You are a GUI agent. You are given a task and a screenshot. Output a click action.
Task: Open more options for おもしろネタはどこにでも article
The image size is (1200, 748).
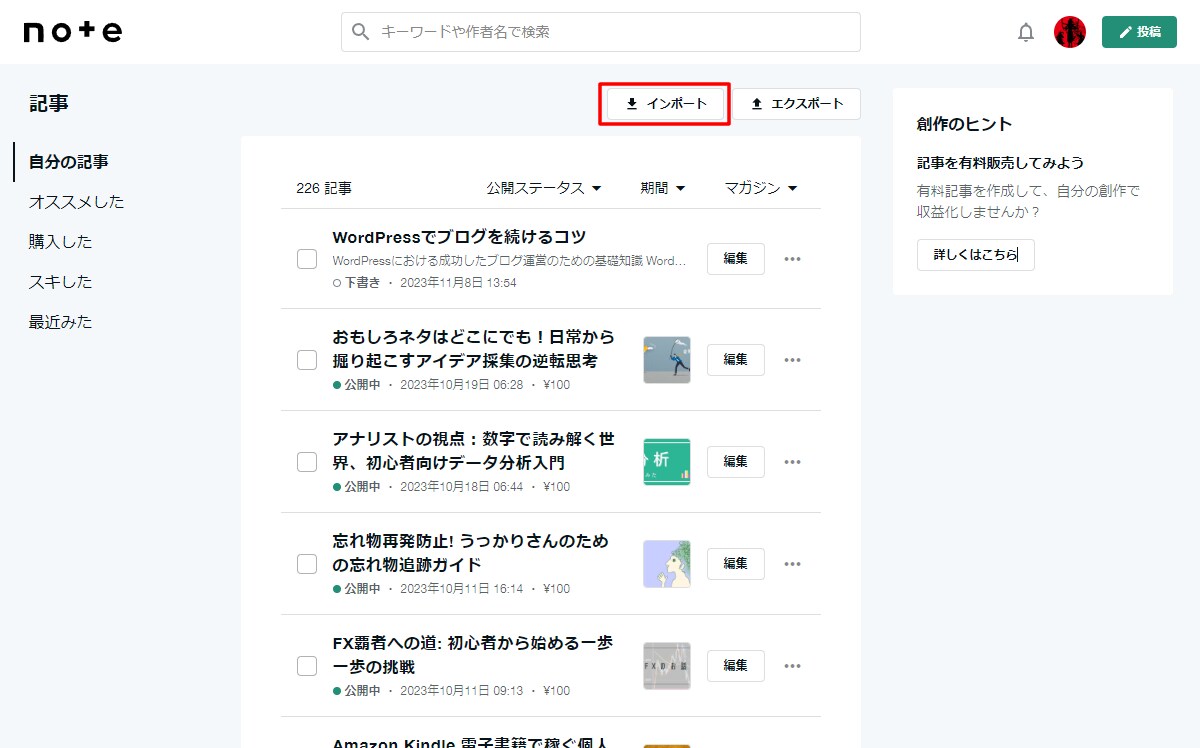tap(793, 360)
